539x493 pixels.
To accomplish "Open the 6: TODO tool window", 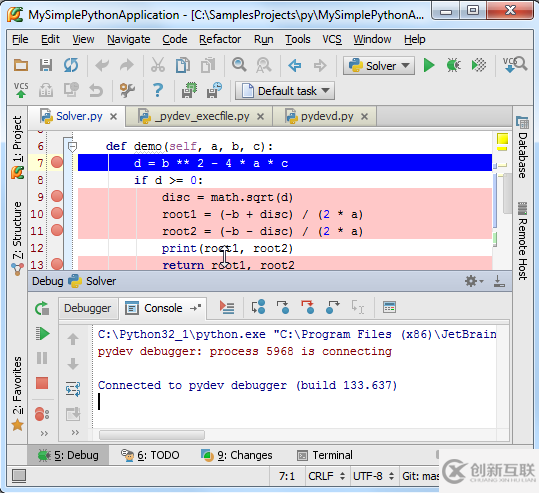I will coord(150,455).
